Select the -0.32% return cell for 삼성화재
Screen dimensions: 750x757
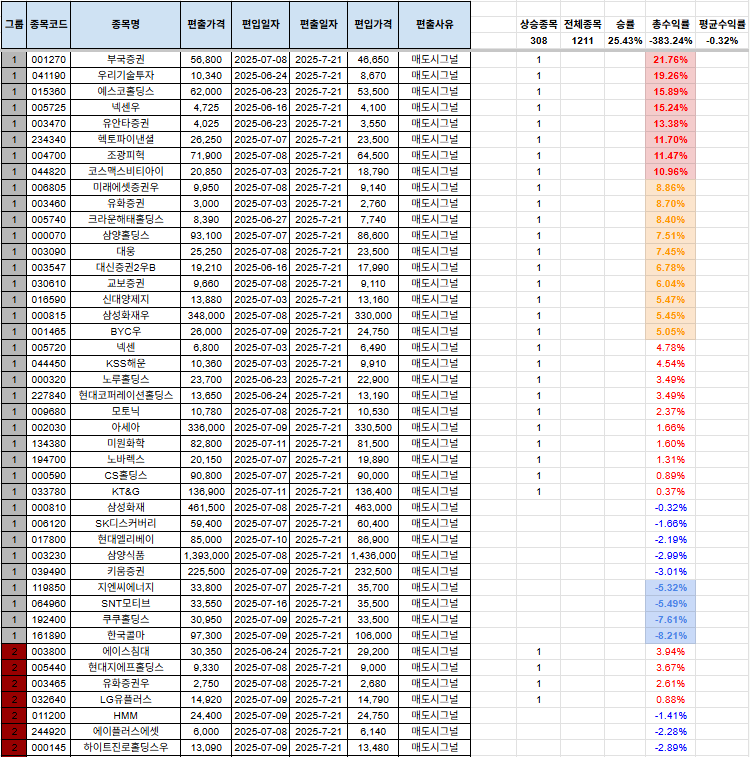click(x=670, y=507)
